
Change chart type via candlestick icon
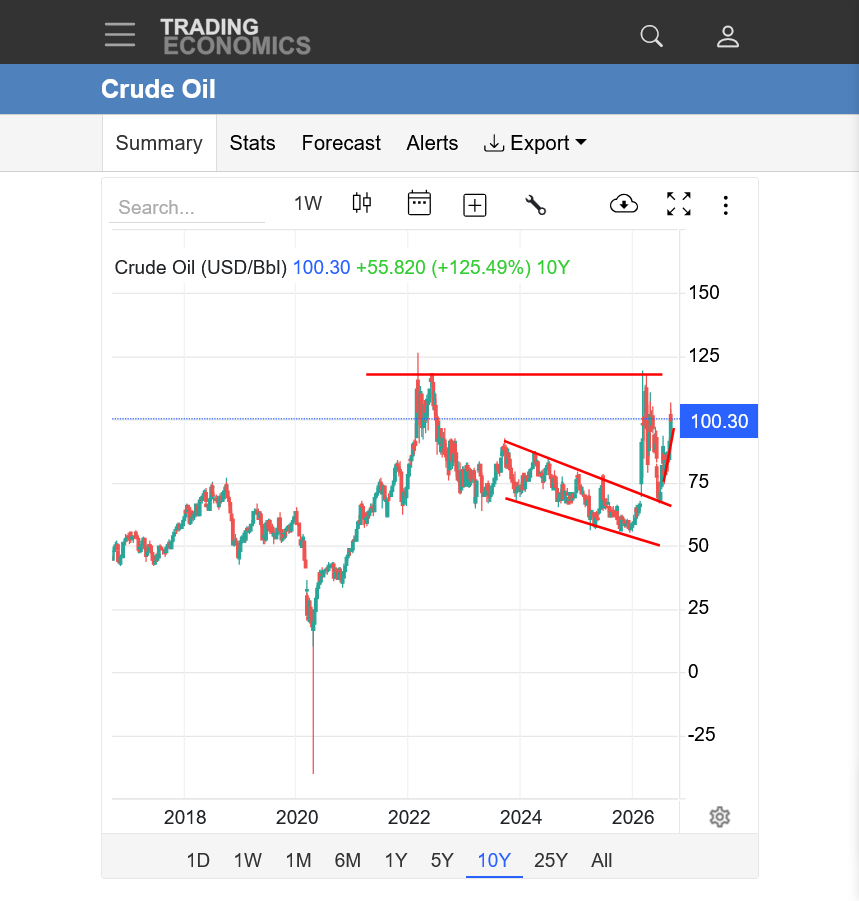coord(361,203)
